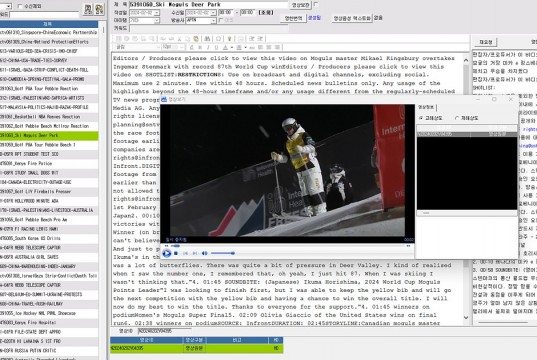The width and height of the screenshot is (537, 360).
Task: Click the first search icon button above the list
Action: tap(88, 9)
